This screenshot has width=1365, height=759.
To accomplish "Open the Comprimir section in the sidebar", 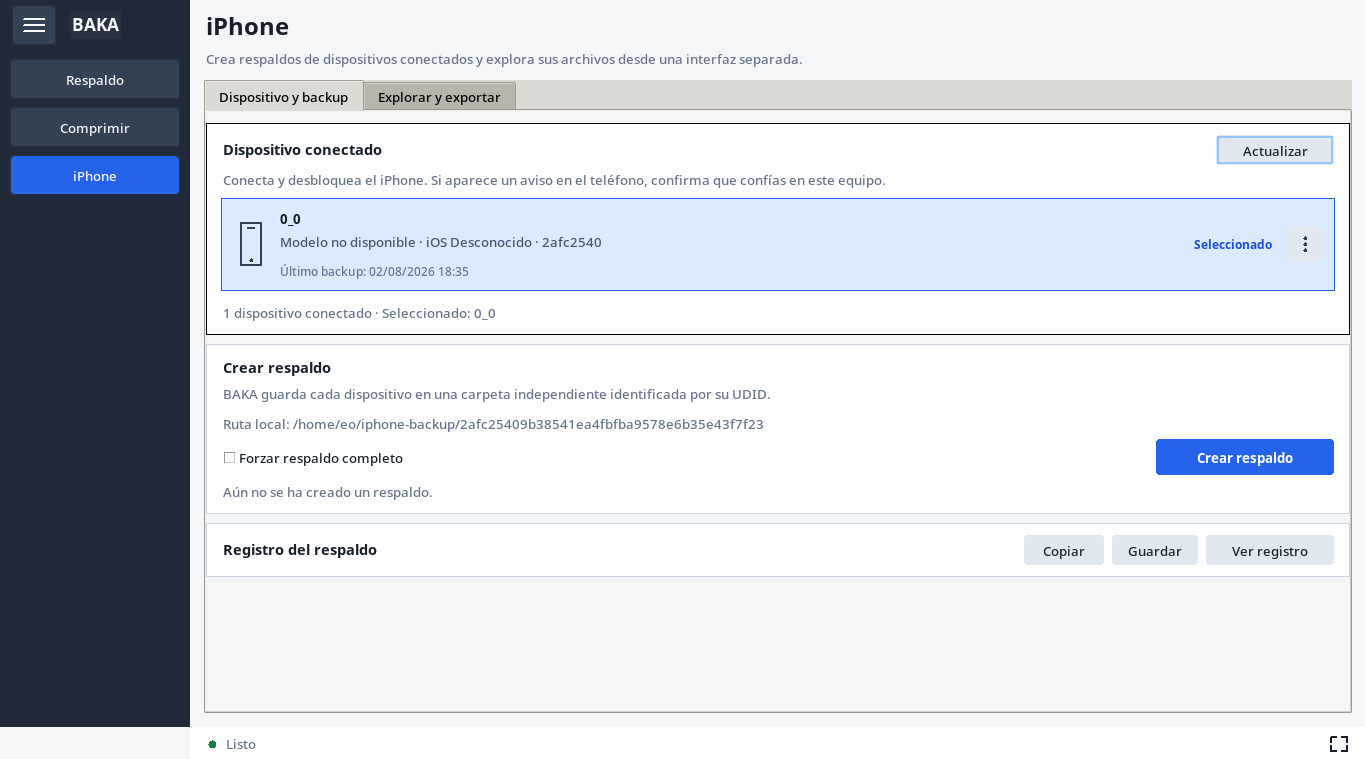I will [x=95, y=128].
